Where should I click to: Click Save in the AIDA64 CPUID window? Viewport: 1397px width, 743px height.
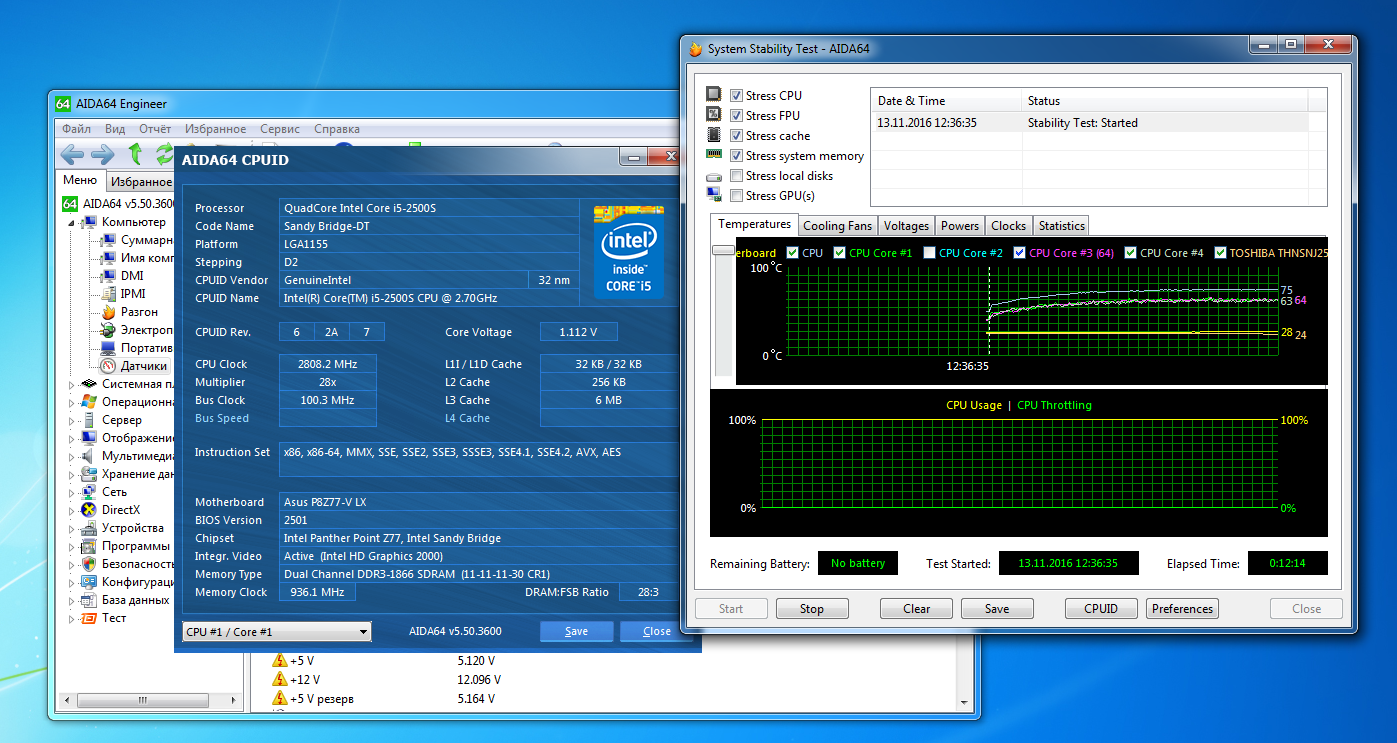(577, 631)
